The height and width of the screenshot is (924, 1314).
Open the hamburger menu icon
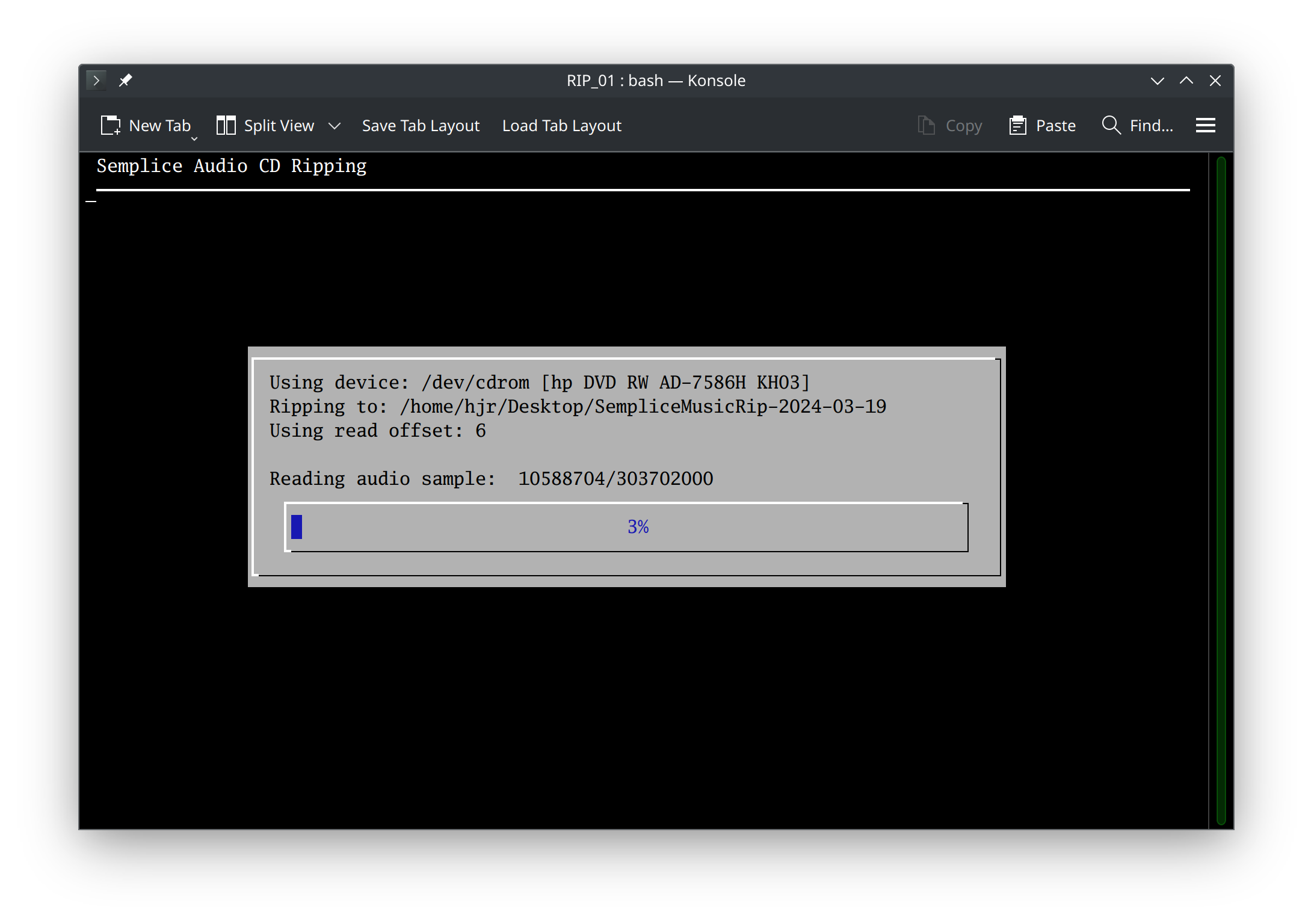[1206, 125]
